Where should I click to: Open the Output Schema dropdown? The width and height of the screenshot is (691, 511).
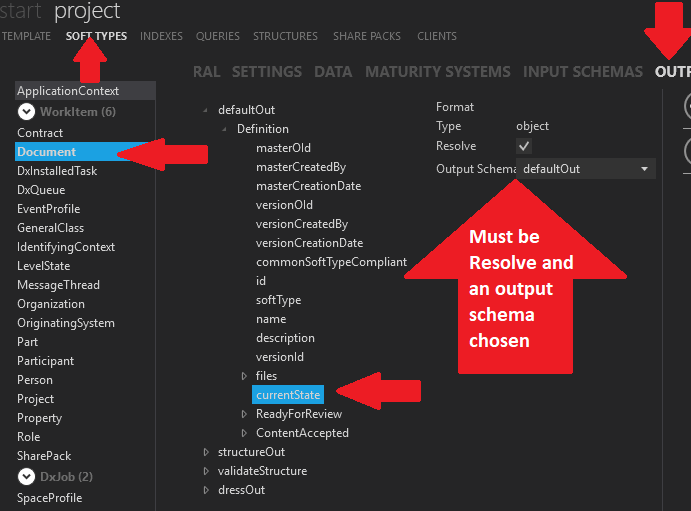click(644, 169)
